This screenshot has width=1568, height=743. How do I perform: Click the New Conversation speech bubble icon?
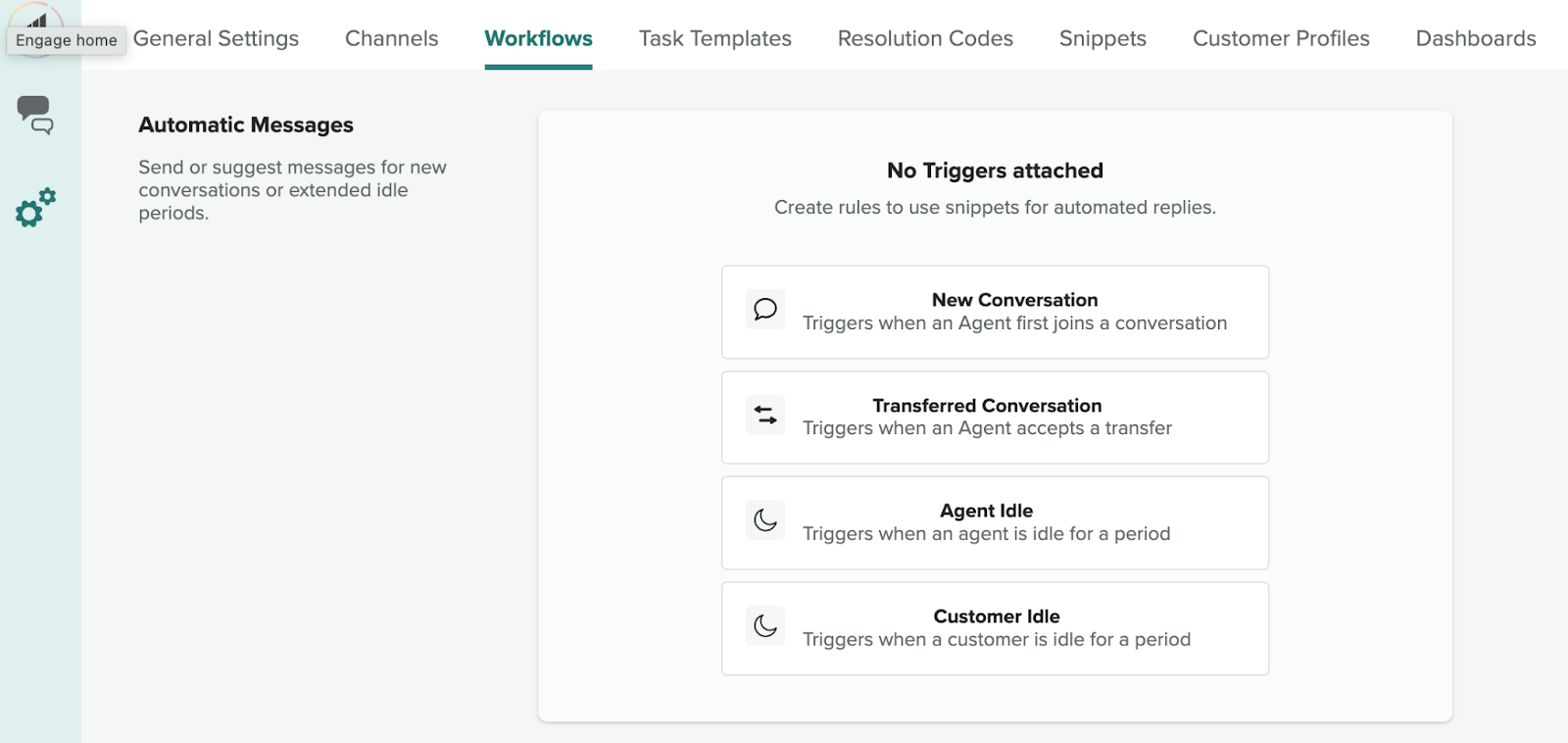[765, 310]
